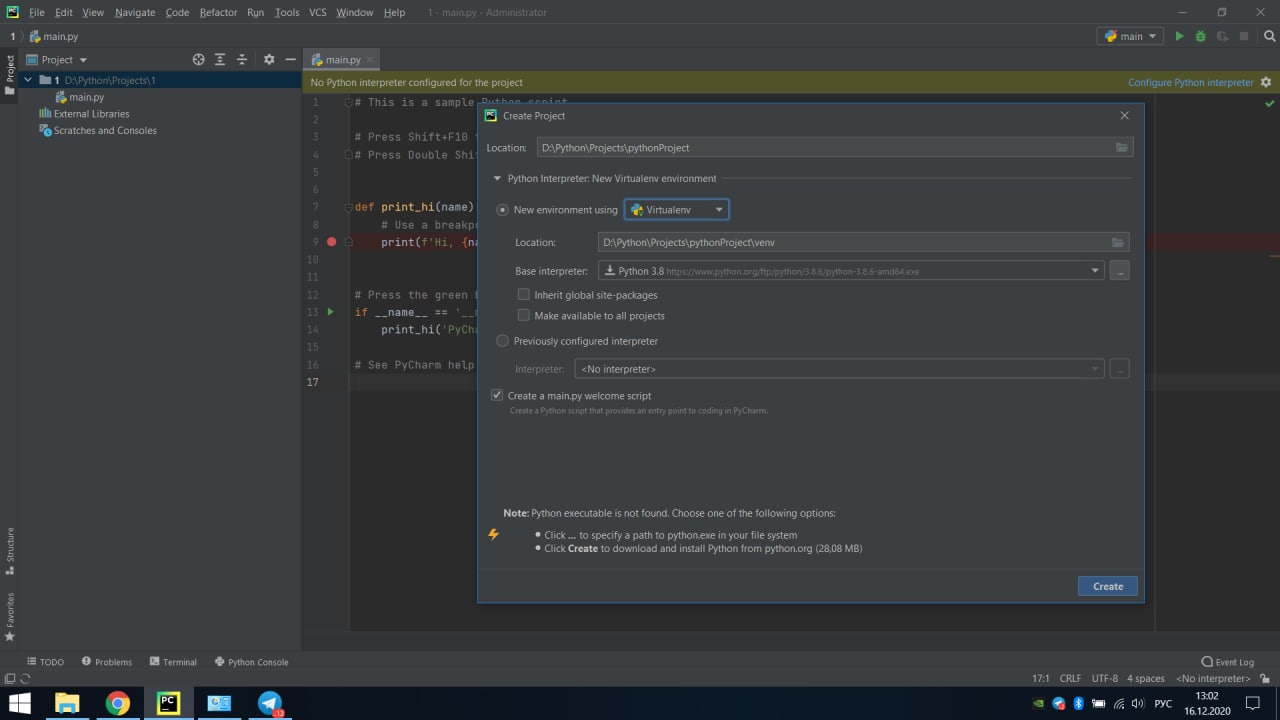The height and width of the screenshot is (720, 1280).
Task: Run the main configuration with the green play icon
Action: point(1179,36)
